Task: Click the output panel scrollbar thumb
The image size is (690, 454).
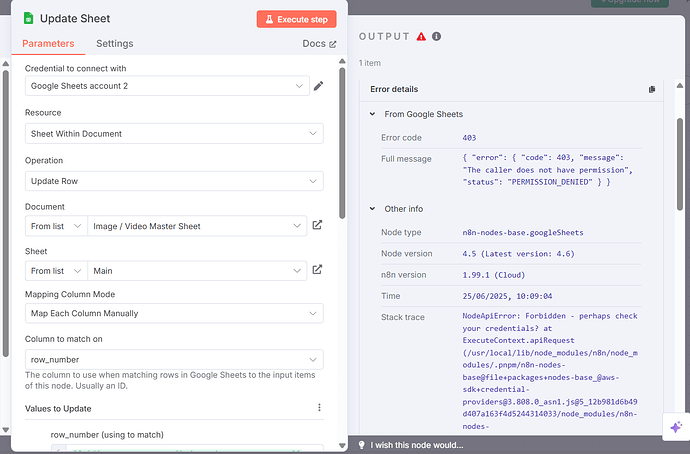Action: coord(680,164)
